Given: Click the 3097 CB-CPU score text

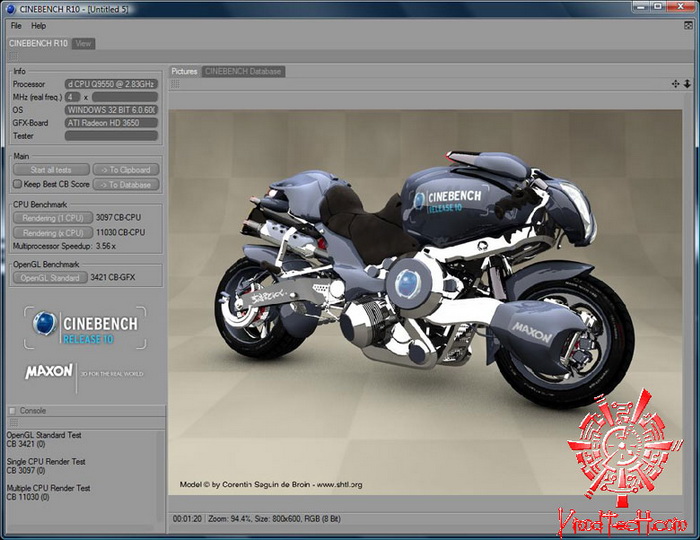Looking at the screenshot, I should (118, 218).
